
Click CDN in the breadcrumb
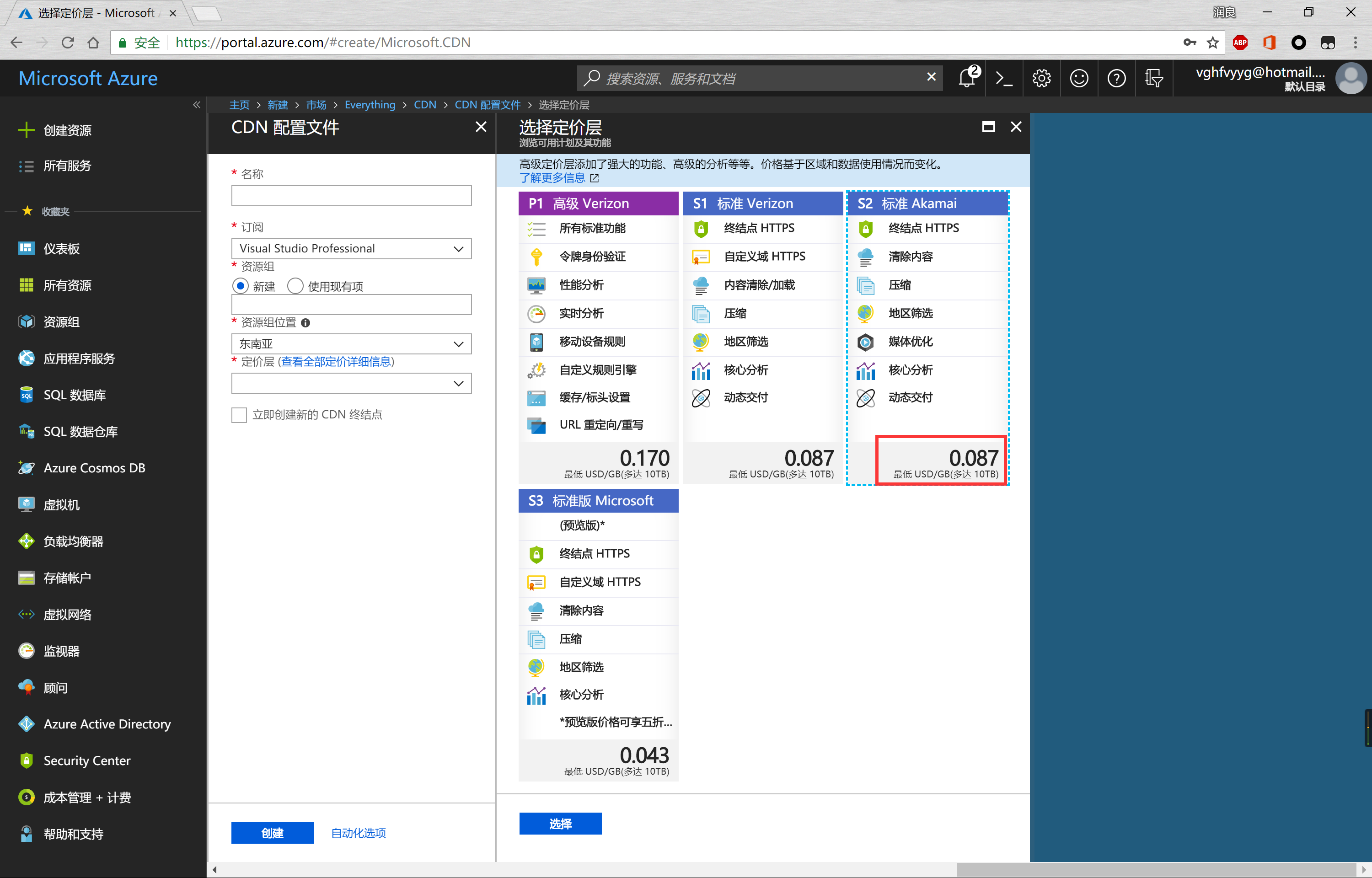tap(425, 105)
